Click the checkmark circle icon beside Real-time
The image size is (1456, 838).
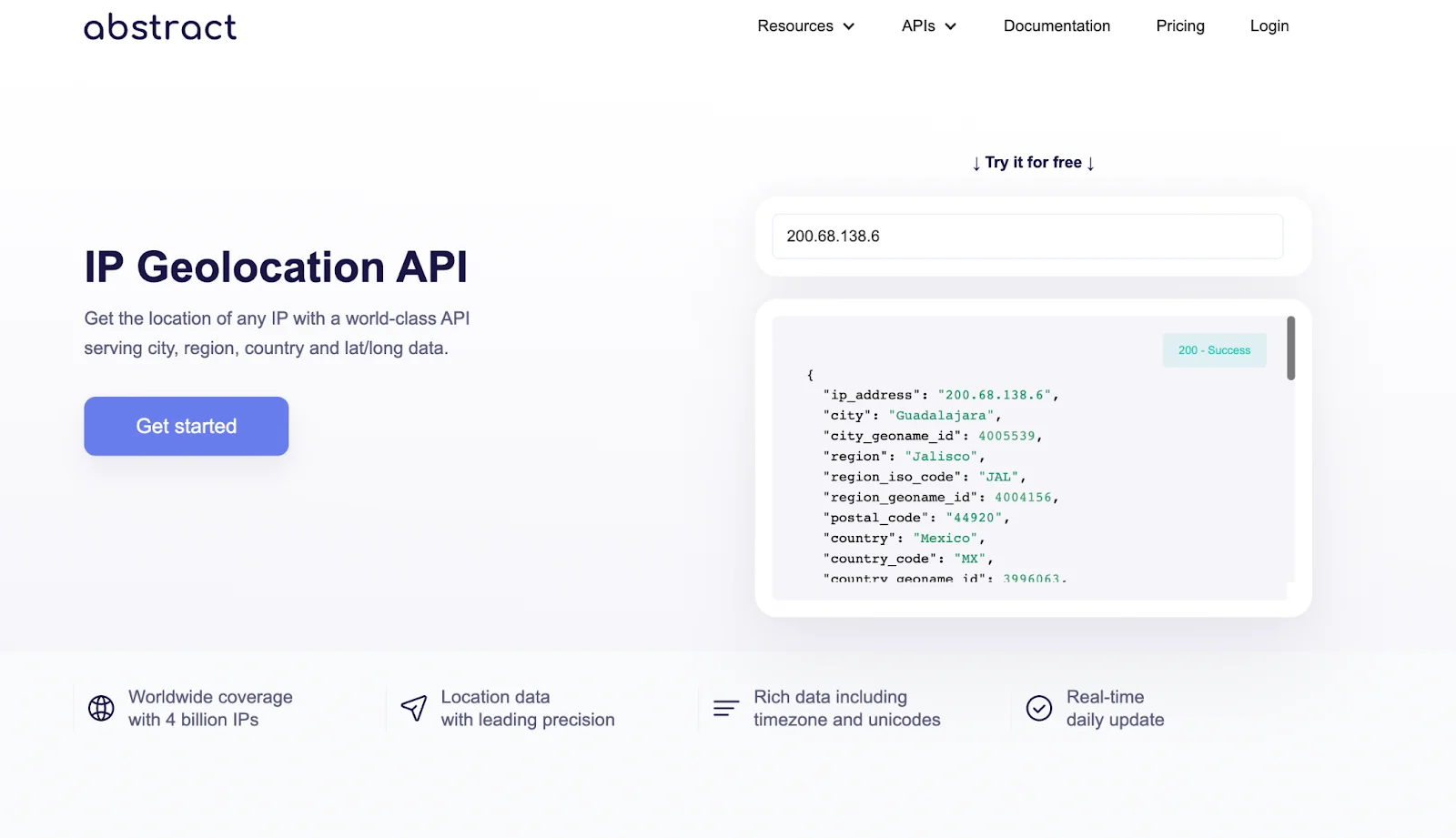pos(1039,708)
